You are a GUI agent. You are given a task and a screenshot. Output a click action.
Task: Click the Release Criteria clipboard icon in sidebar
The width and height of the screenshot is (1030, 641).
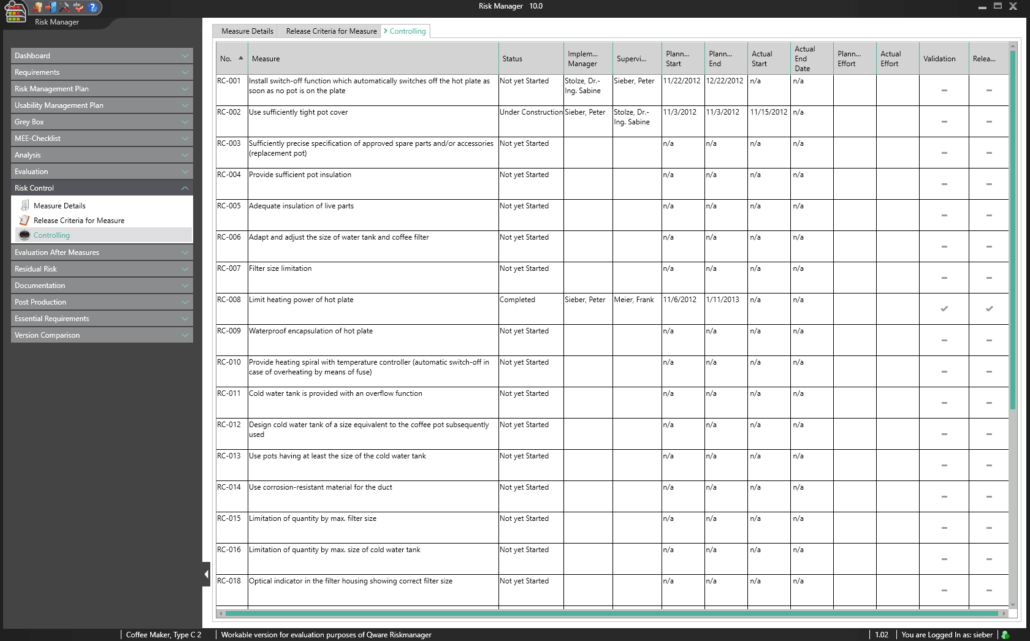pos(25,220)
